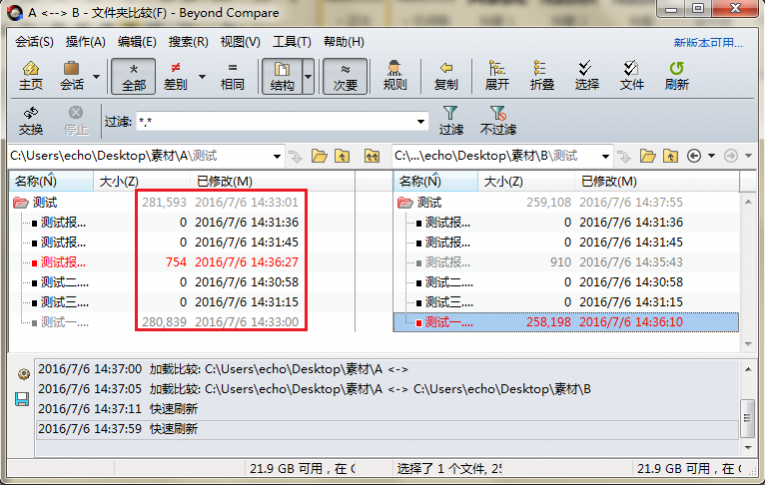Image resolution: width=765 pixels, height=485 pixels.
Task: Collapse the right 测试 folder
Action: tap(405, 202)
